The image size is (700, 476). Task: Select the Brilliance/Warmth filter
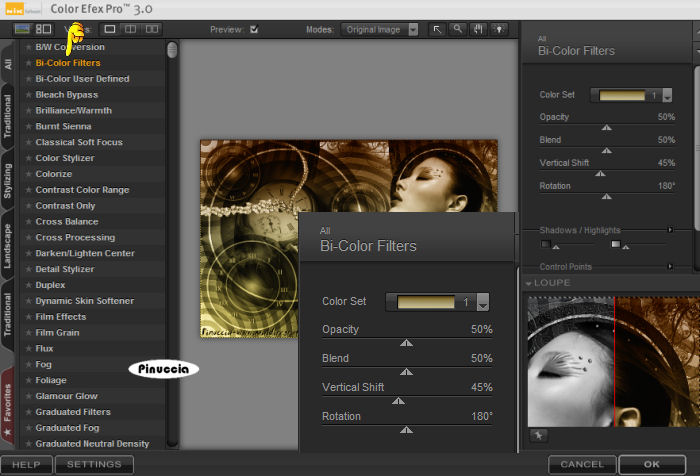[74, 110]
